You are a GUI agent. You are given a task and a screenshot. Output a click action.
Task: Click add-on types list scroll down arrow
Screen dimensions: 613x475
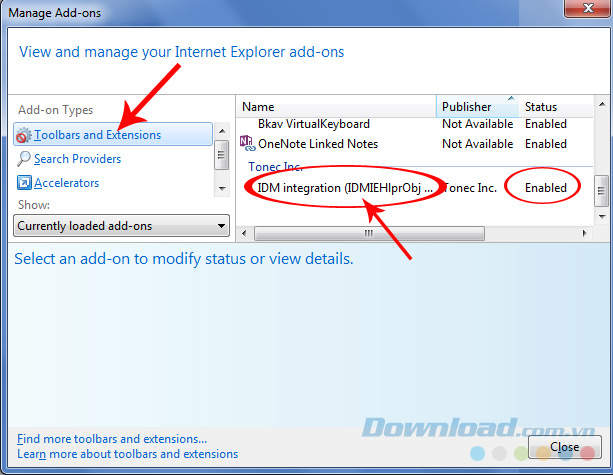(x=222, y=188)
